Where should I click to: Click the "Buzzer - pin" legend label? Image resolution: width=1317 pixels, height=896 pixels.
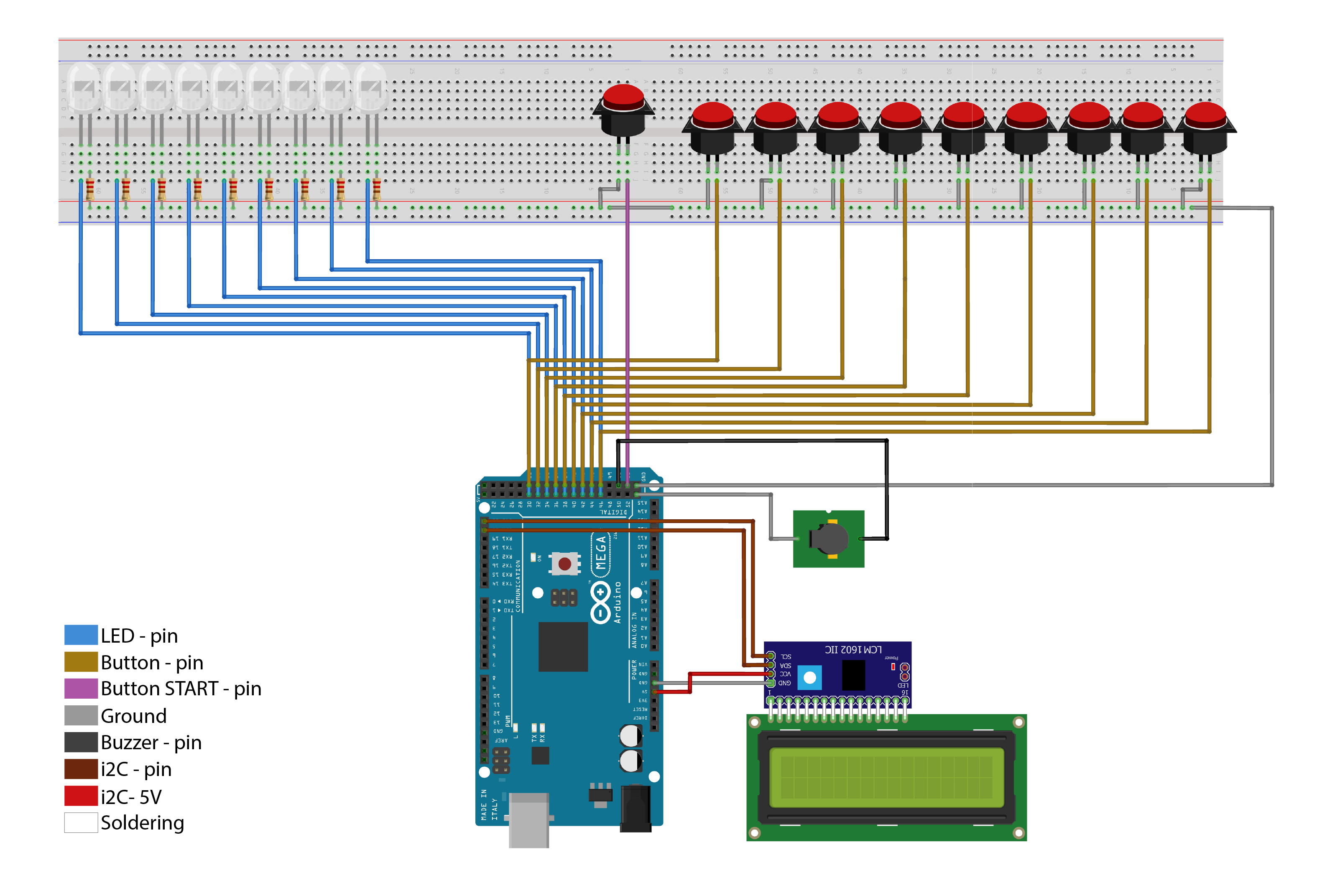(x=151, y=743)
